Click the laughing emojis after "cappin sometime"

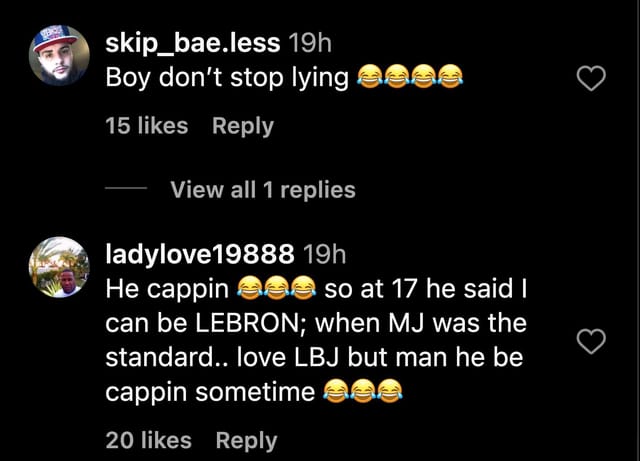click(x=363, y=391)
